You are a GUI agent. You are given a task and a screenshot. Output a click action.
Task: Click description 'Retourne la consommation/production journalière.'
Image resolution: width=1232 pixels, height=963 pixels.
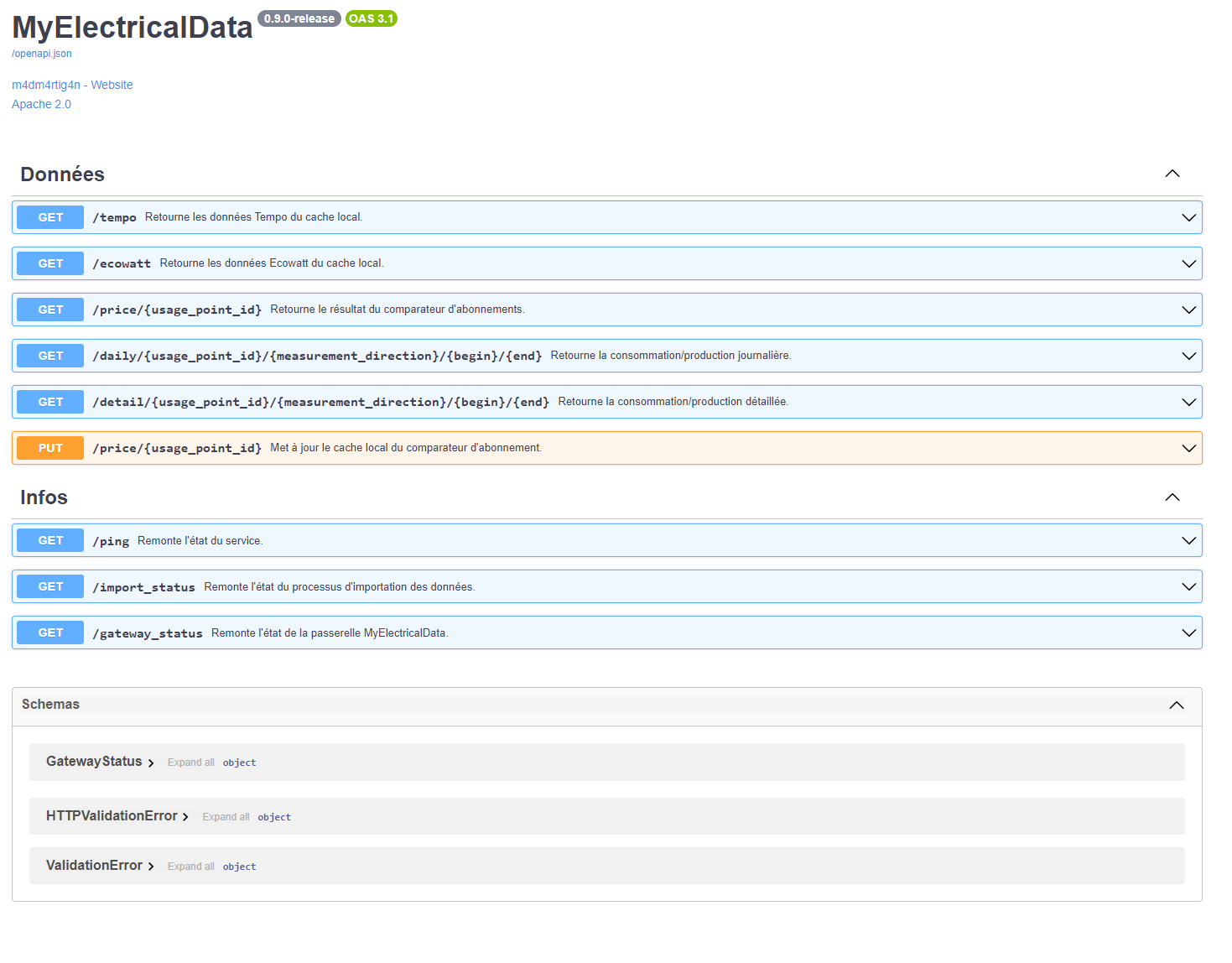pyautogui.click(x=671, y=356)
